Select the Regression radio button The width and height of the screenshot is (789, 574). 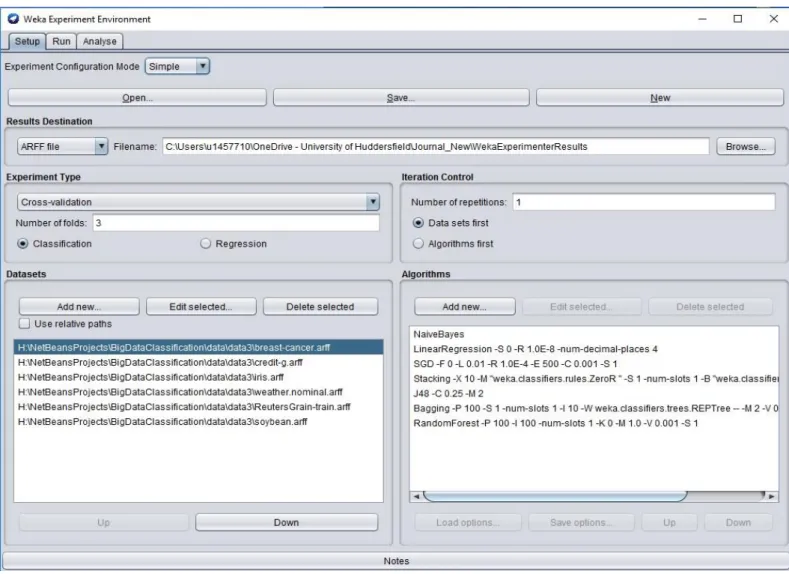pos(205,243)
